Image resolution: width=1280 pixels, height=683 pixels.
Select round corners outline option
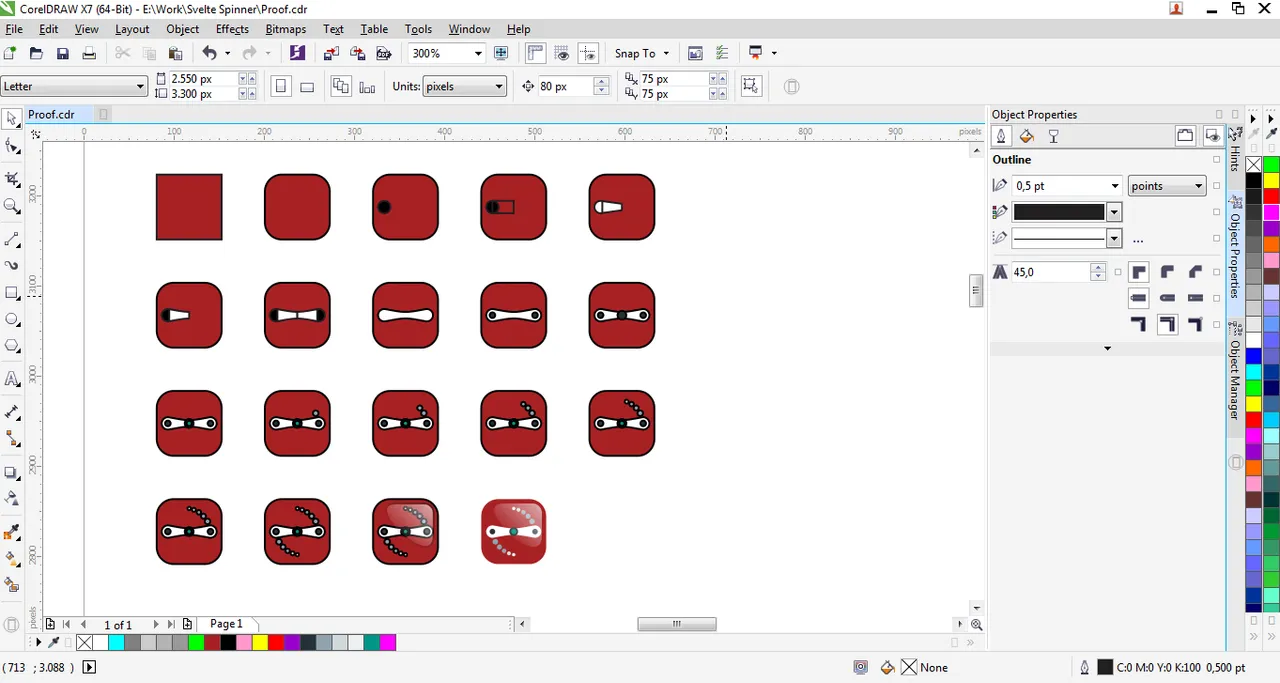(x=1167, y=272)
